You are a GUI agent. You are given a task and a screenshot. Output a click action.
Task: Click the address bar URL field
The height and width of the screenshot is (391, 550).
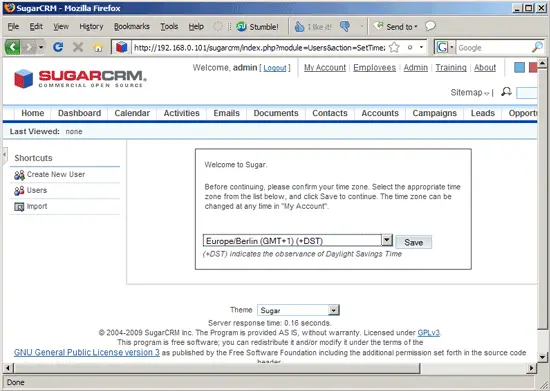click(x=260, y=47)
